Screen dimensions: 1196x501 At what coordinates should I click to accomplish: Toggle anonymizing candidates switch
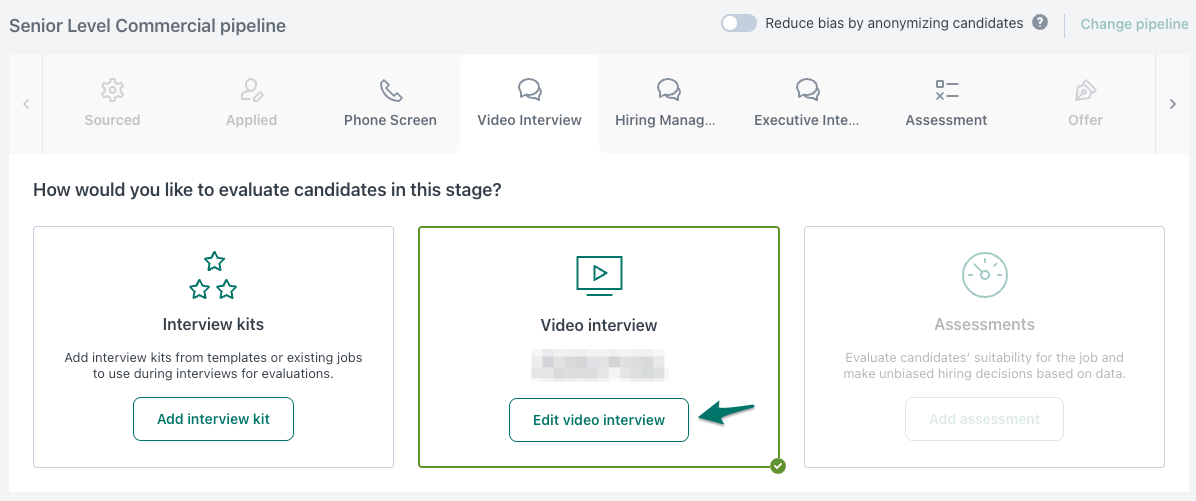pyautogui.click(x=739, y=23)
